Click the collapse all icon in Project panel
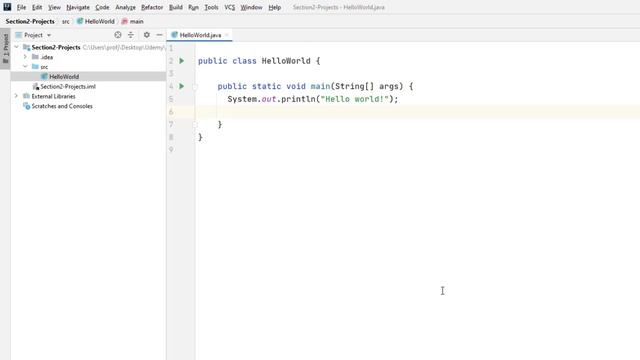This screenshot has width=640, height=360. pyautogui.click(x=131, y=35)
